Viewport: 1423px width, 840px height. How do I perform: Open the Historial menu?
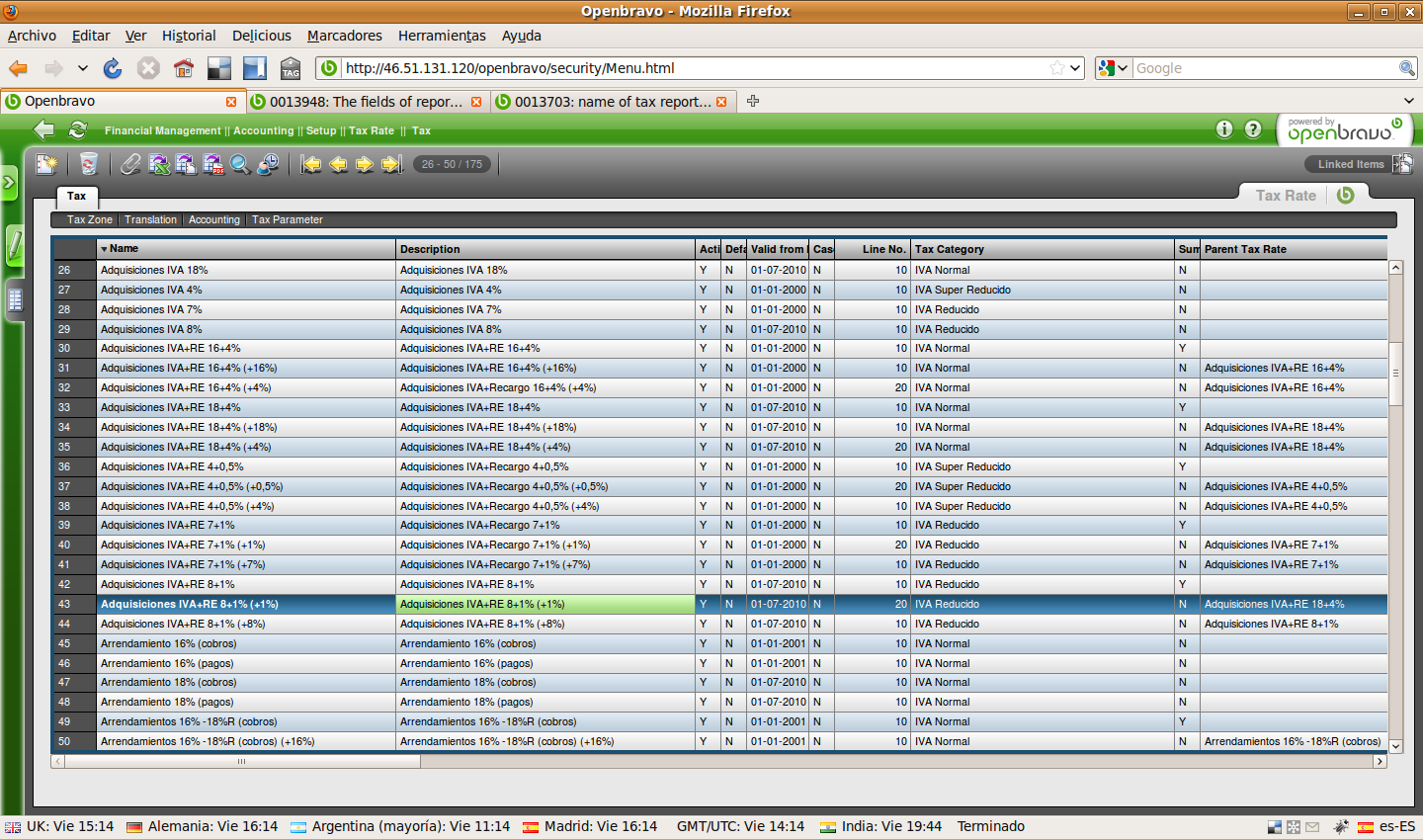click(x=189, y=36)
